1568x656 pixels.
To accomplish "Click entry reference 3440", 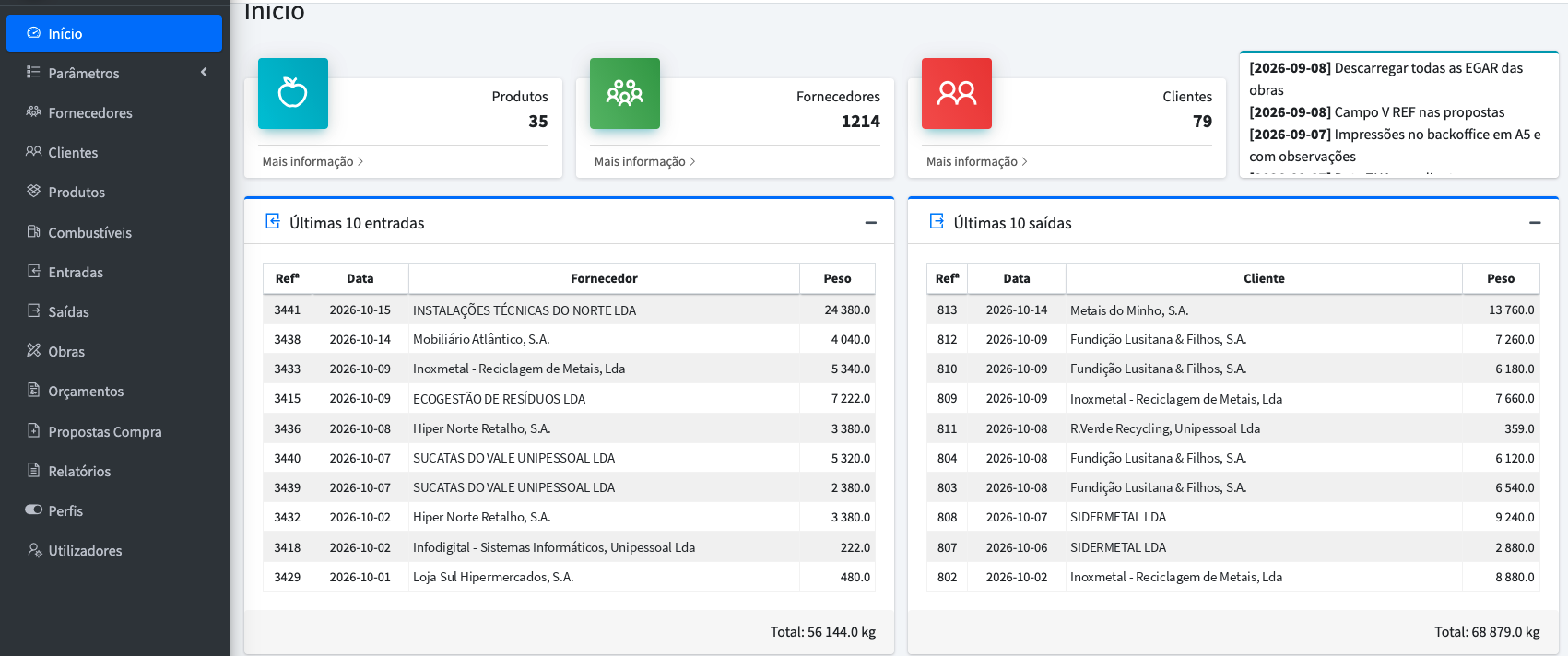I will click(288, 458).
